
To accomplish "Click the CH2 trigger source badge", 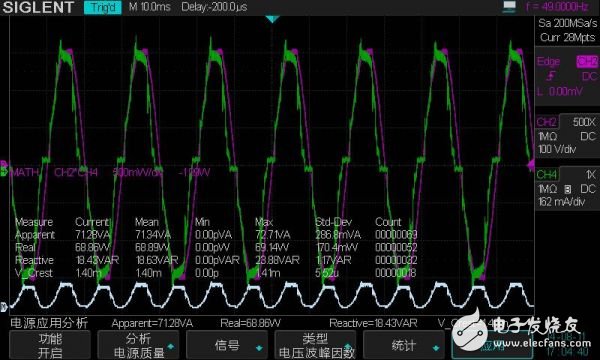I will (587, 61).
